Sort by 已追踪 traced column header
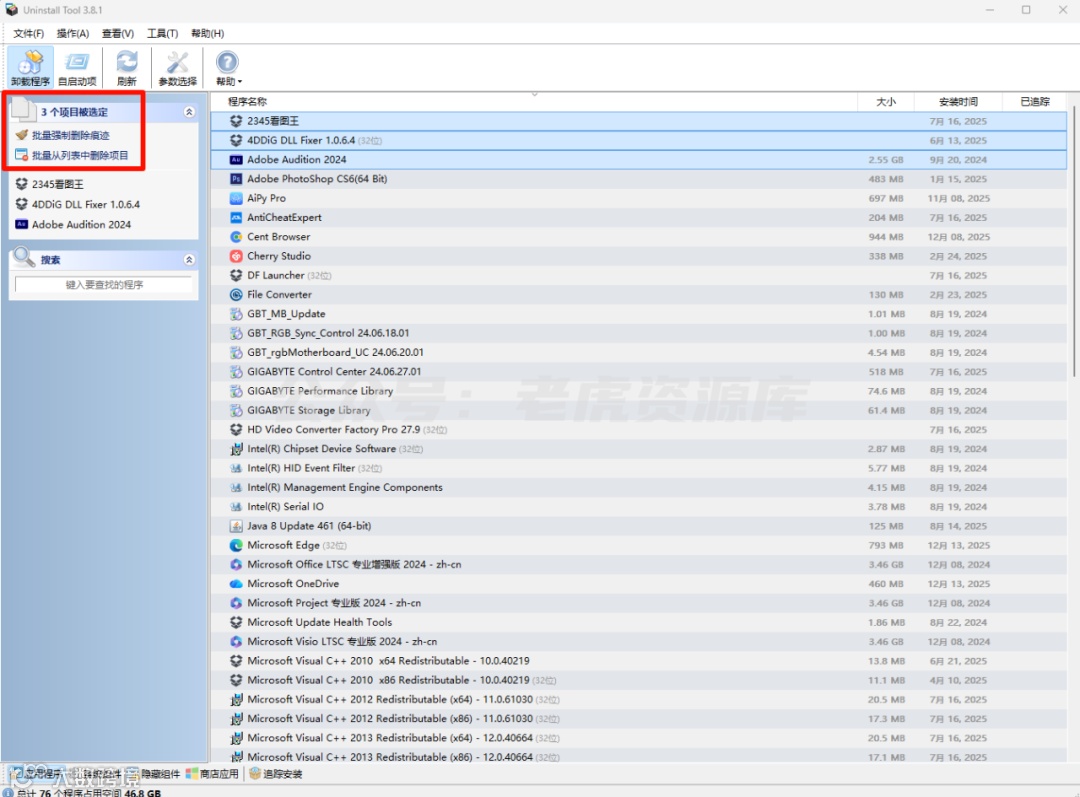 (1035, 101)
